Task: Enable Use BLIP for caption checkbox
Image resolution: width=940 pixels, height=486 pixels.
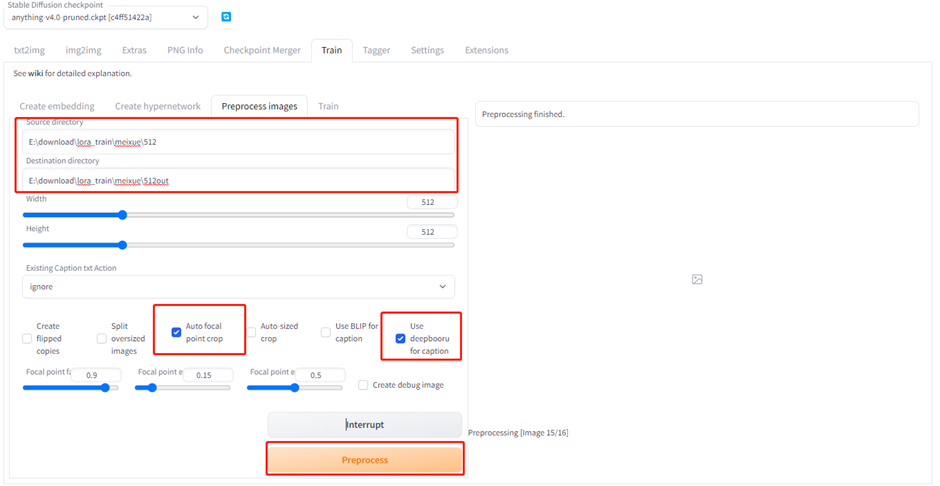Action: click(x=326, y=332)
